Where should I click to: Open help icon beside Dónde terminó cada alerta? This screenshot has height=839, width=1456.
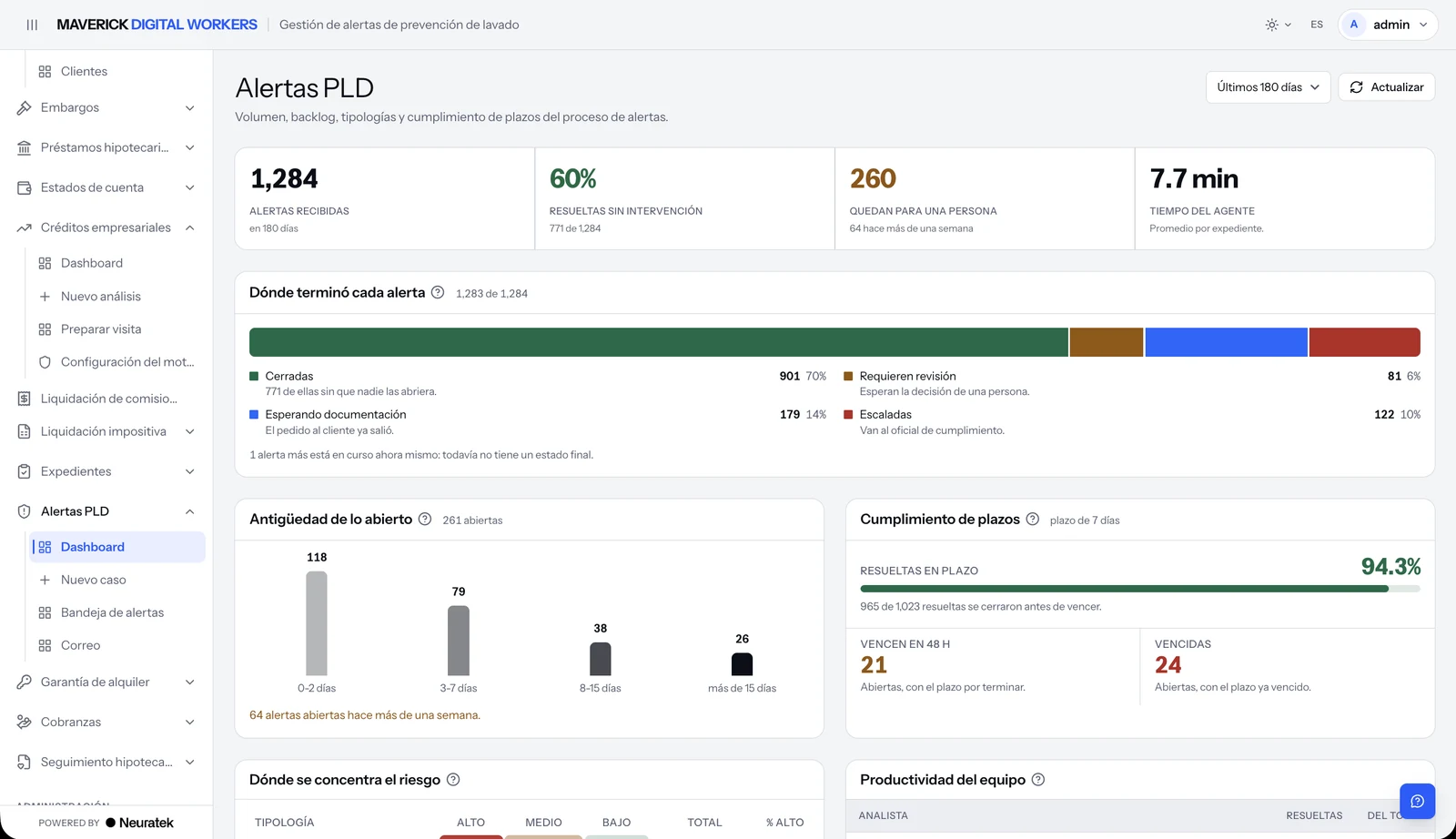tap(438, 292)
